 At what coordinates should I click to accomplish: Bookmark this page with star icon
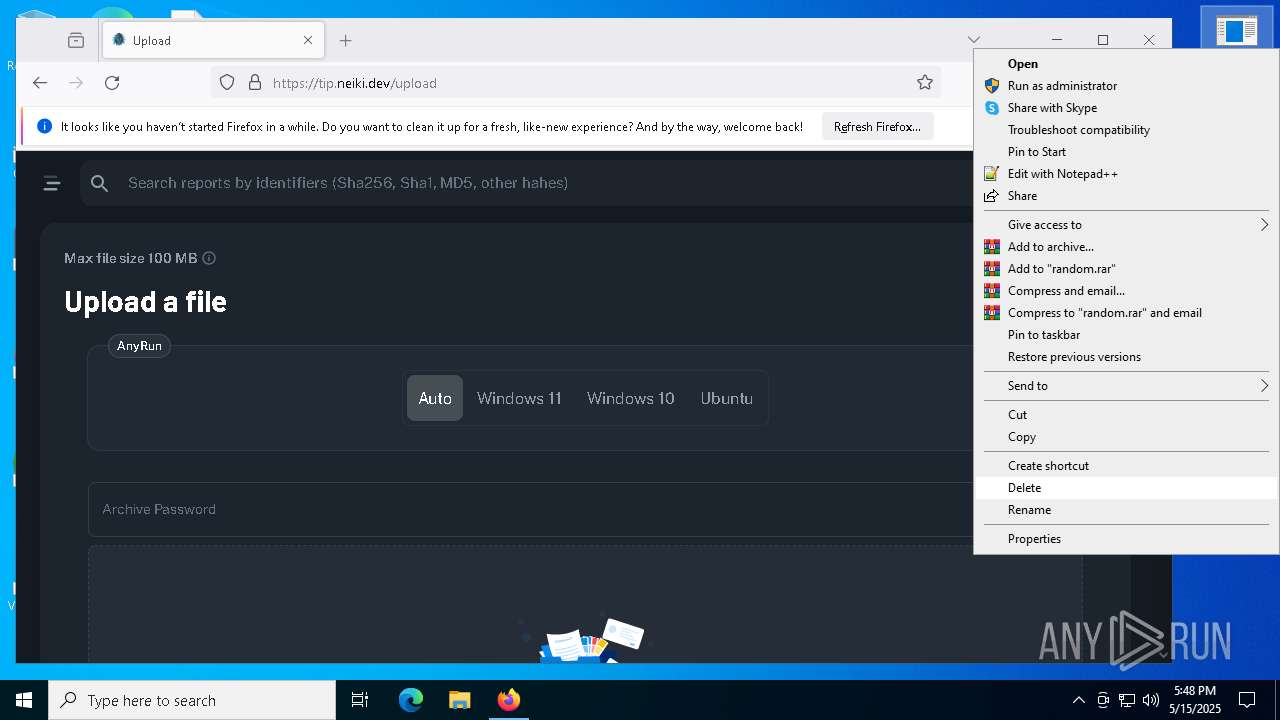pyautogui.click(x=925, y=83)
